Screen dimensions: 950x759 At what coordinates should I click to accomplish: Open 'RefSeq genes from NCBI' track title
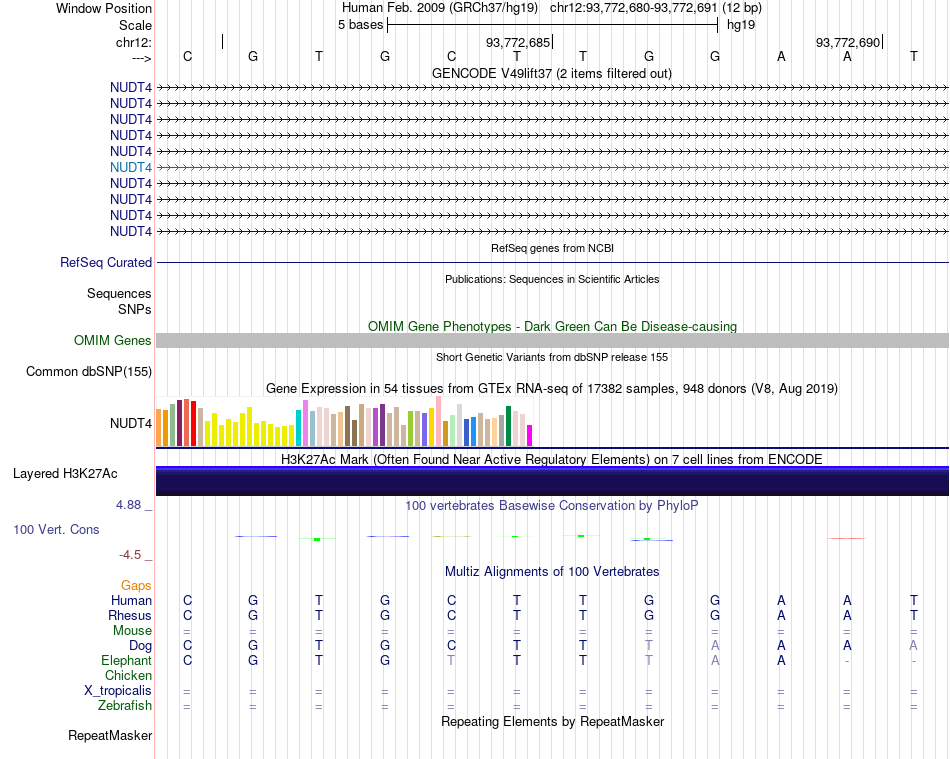tap(552, 248)
